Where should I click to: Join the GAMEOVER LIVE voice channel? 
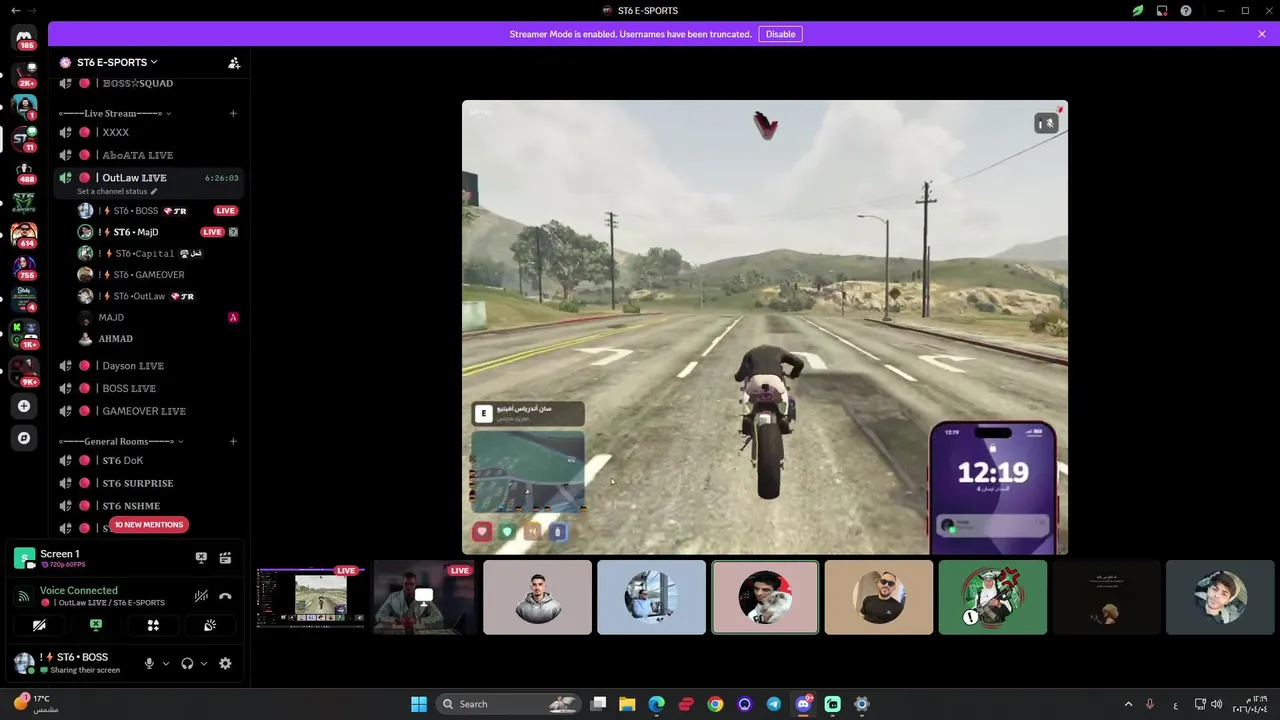(x=149, y=411)
